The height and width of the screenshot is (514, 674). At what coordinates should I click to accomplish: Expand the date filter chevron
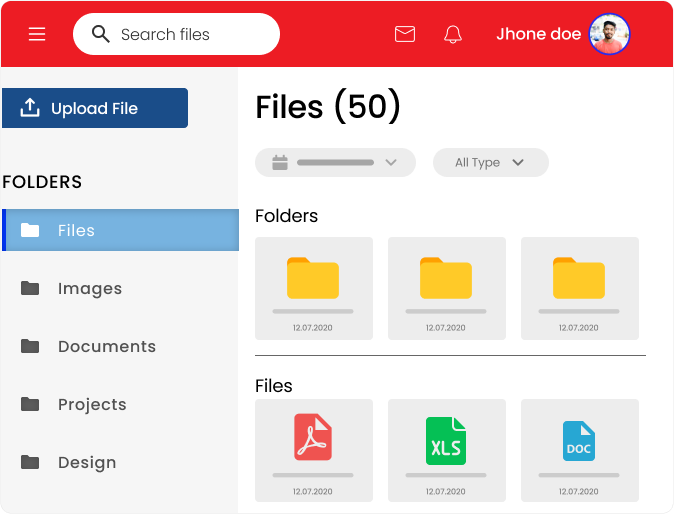click(391, 162)
